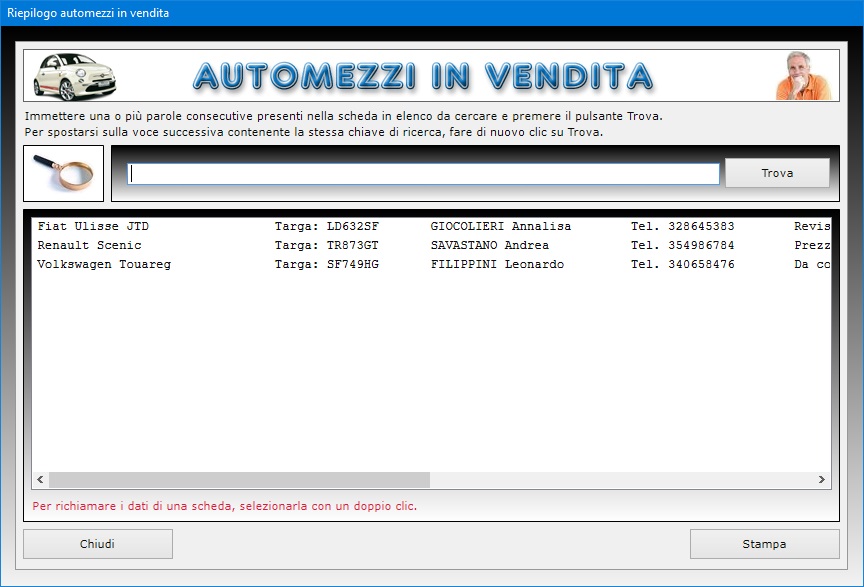
Task: Click owner name GIOCOLIERI Annalisa
Action: (500, 226)
